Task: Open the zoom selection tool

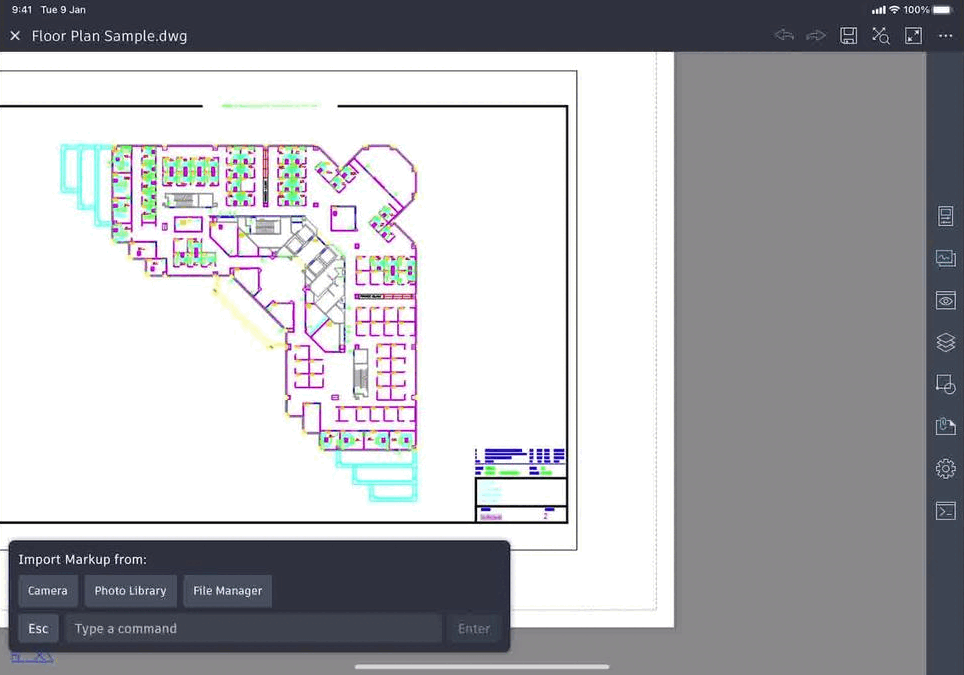Action: pos(880,35)
